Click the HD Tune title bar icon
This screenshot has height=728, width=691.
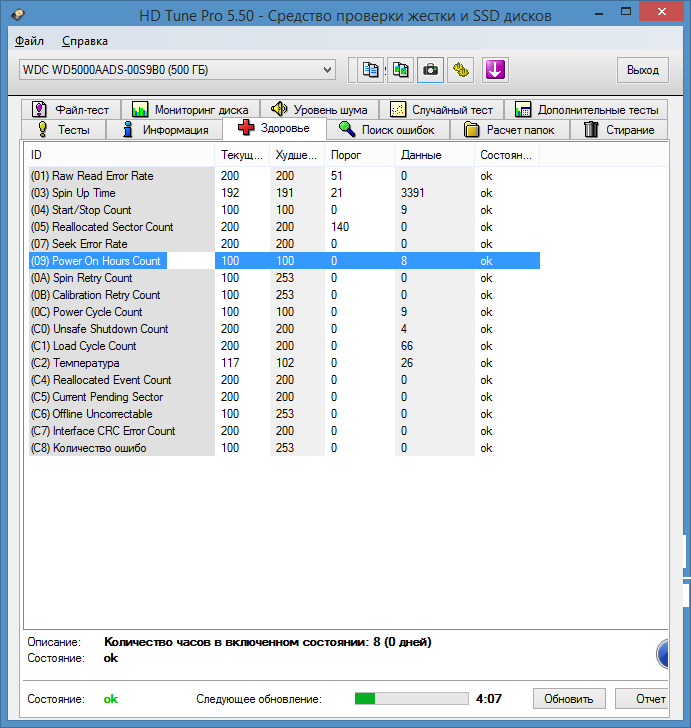(19, 14)
